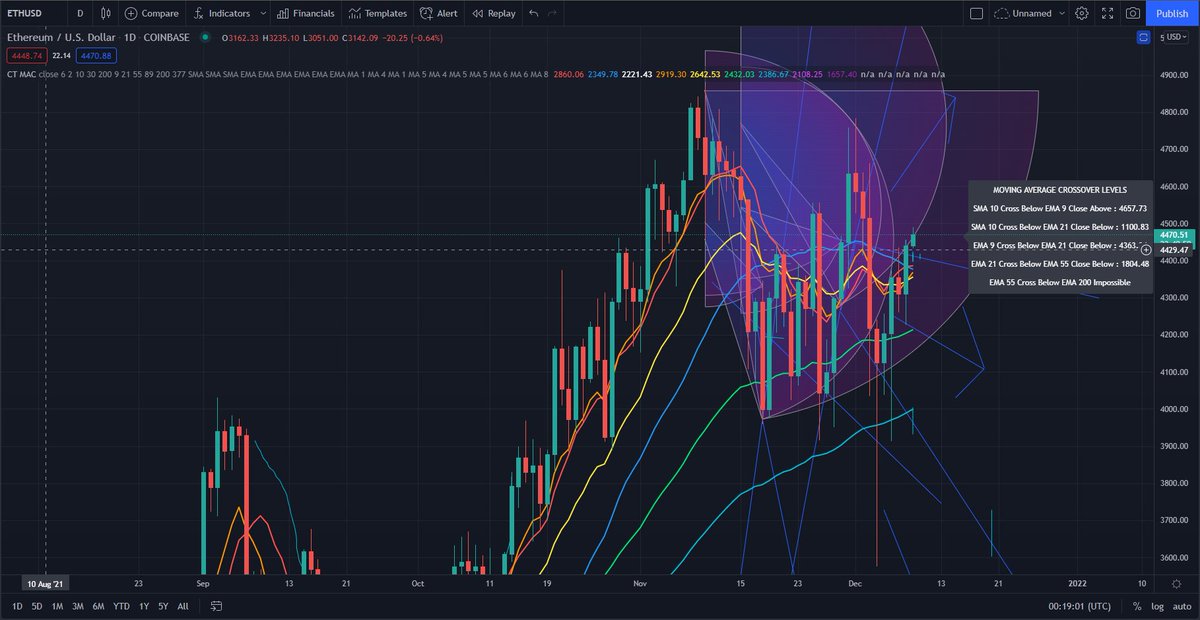Open indicator Templates
Viewport: 1200px width, 620px height.
click(354, 13)
